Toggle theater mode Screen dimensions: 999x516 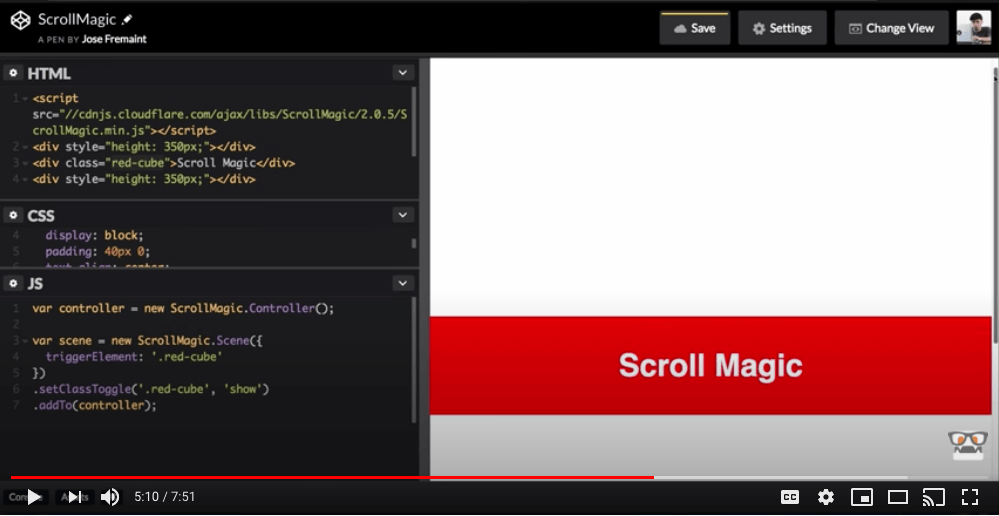coord(898,497)
